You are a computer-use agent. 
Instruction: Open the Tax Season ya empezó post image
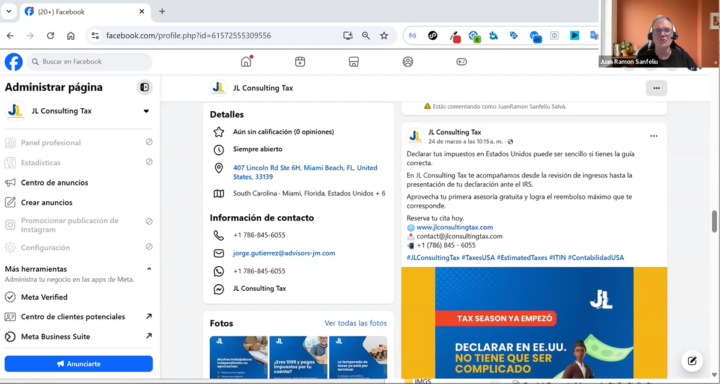534,323
